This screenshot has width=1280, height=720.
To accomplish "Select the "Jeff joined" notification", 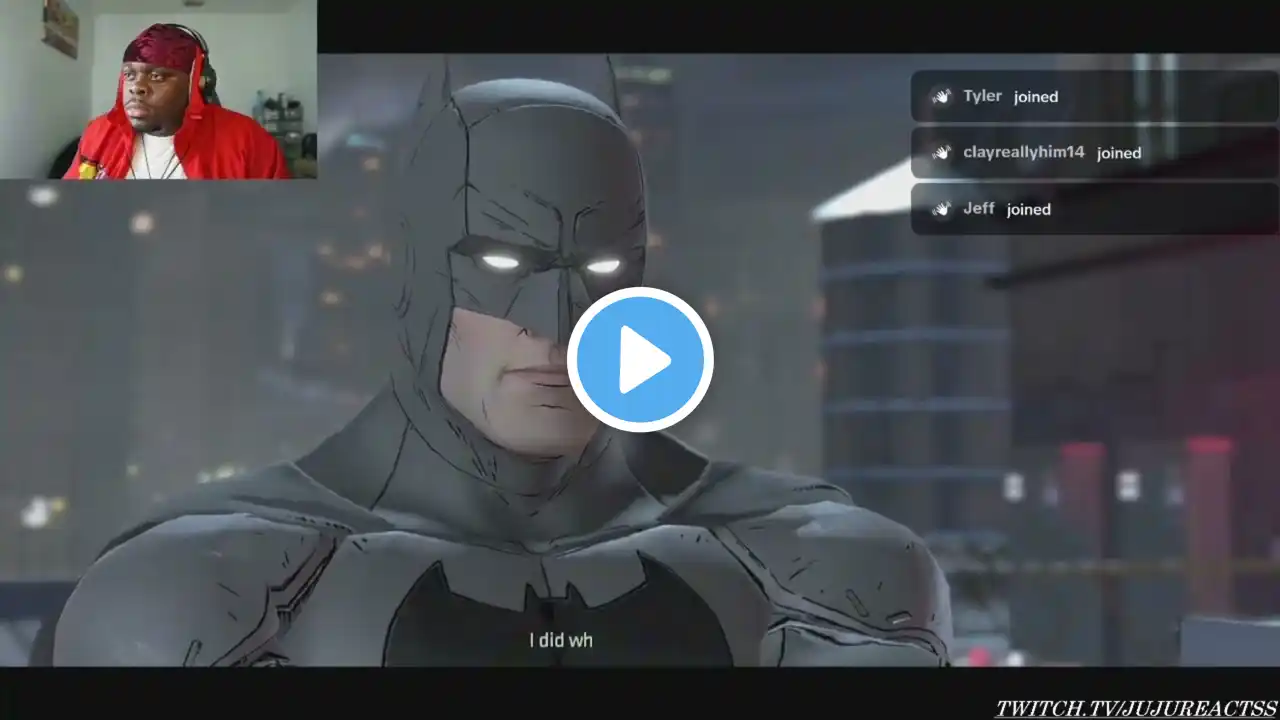I will [x=1095, y=209].
